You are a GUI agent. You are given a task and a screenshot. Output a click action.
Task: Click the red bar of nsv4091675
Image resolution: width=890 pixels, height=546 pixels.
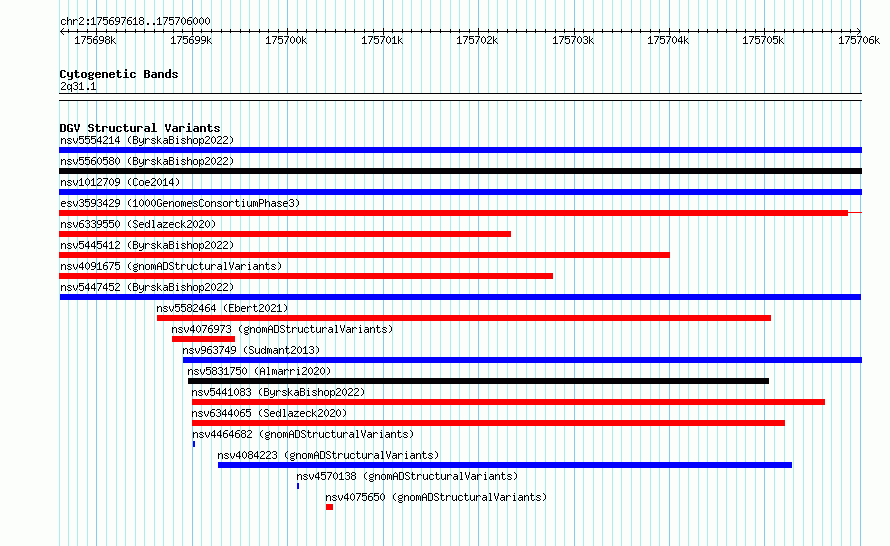(x=306, y=276)
